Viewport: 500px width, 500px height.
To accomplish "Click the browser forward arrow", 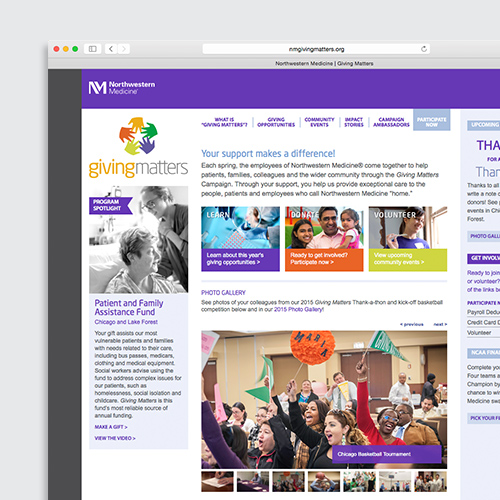I will (x=124, y=49).
